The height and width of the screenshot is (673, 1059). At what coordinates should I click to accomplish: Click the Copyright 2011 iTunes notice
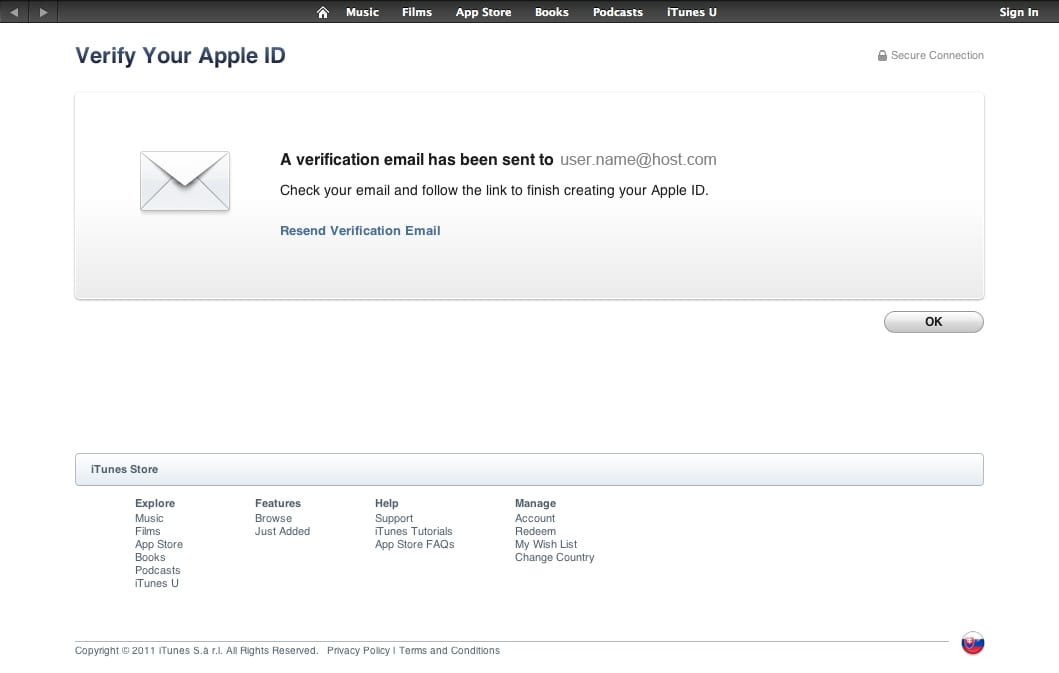coord(196,650)
